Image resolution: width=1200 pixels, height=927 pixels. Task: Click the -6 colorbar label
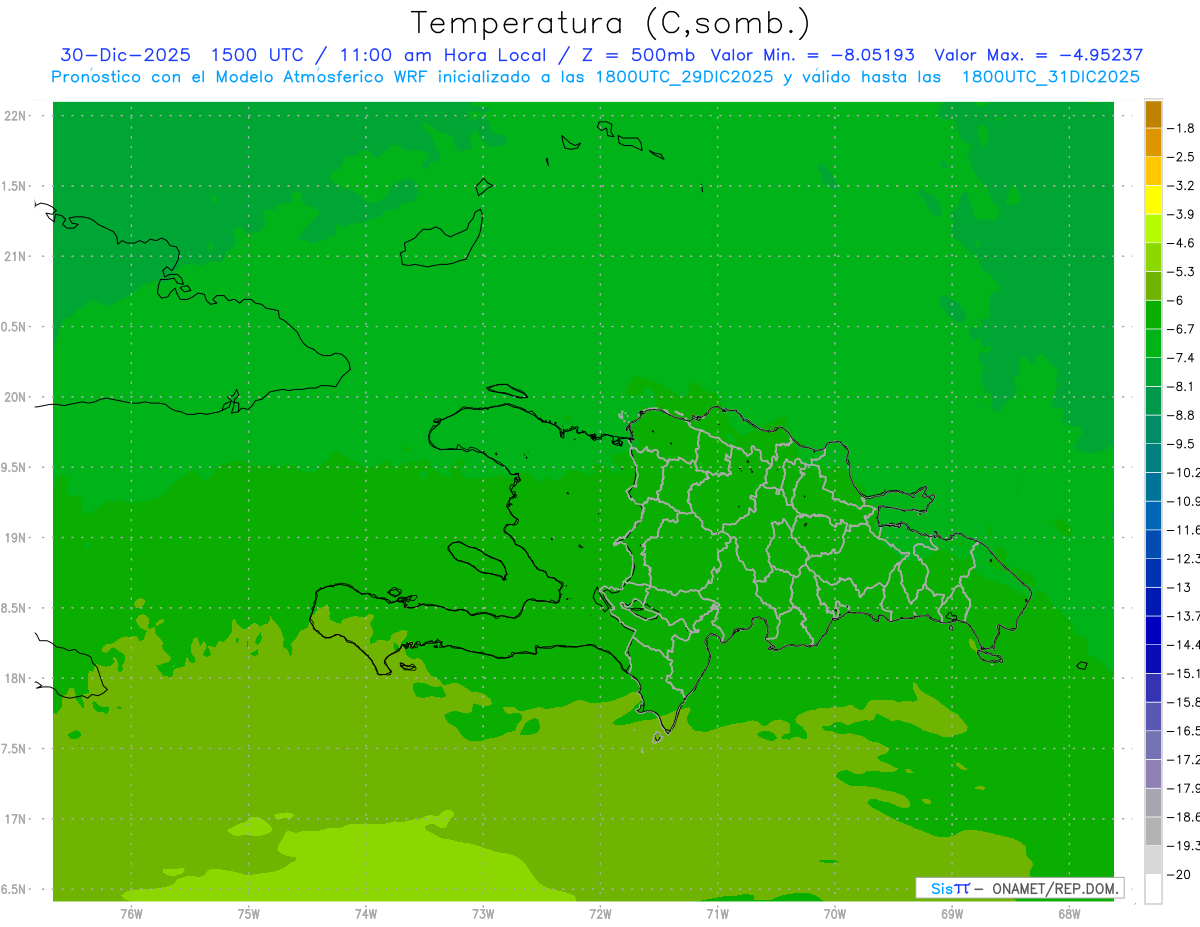1178,300
